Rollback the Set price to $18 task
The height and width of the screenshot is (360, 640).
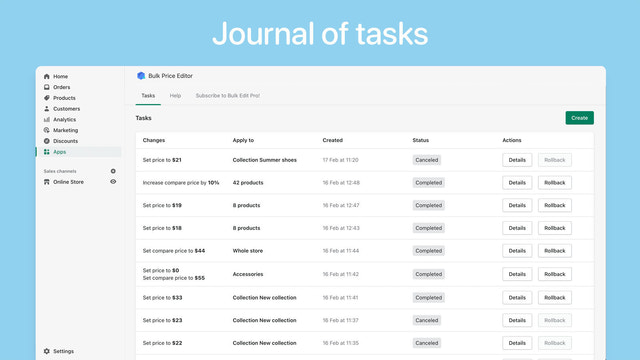pos(555,228)
